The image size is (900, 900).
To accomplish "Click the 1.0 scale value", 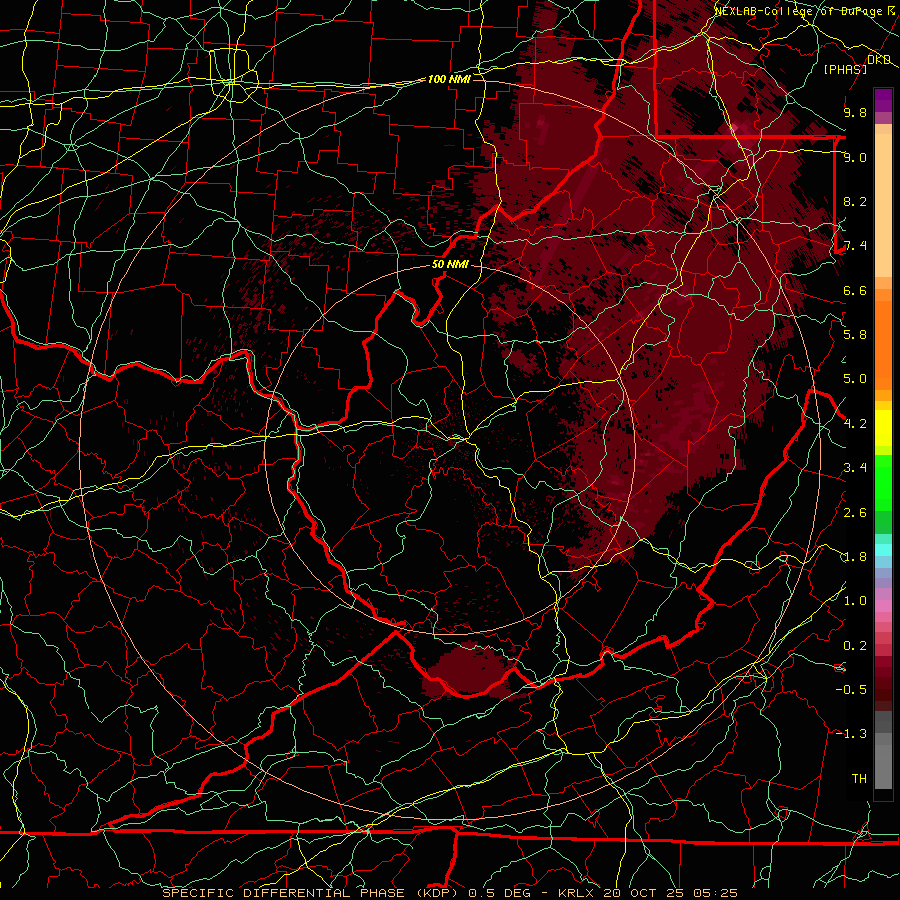I will (x=855, y=601).
